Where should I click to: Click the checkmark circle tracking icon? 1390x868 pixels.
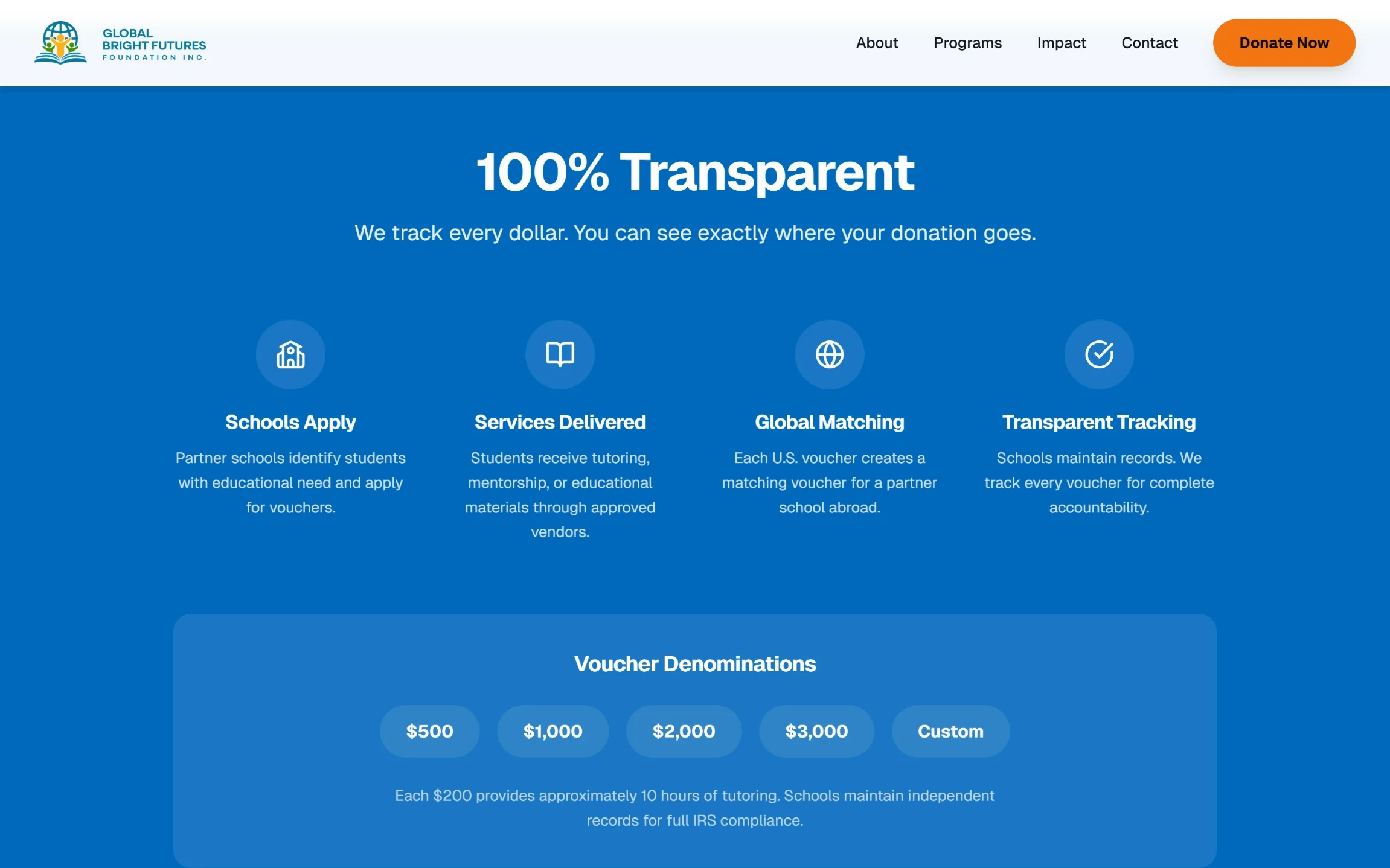1098,354
